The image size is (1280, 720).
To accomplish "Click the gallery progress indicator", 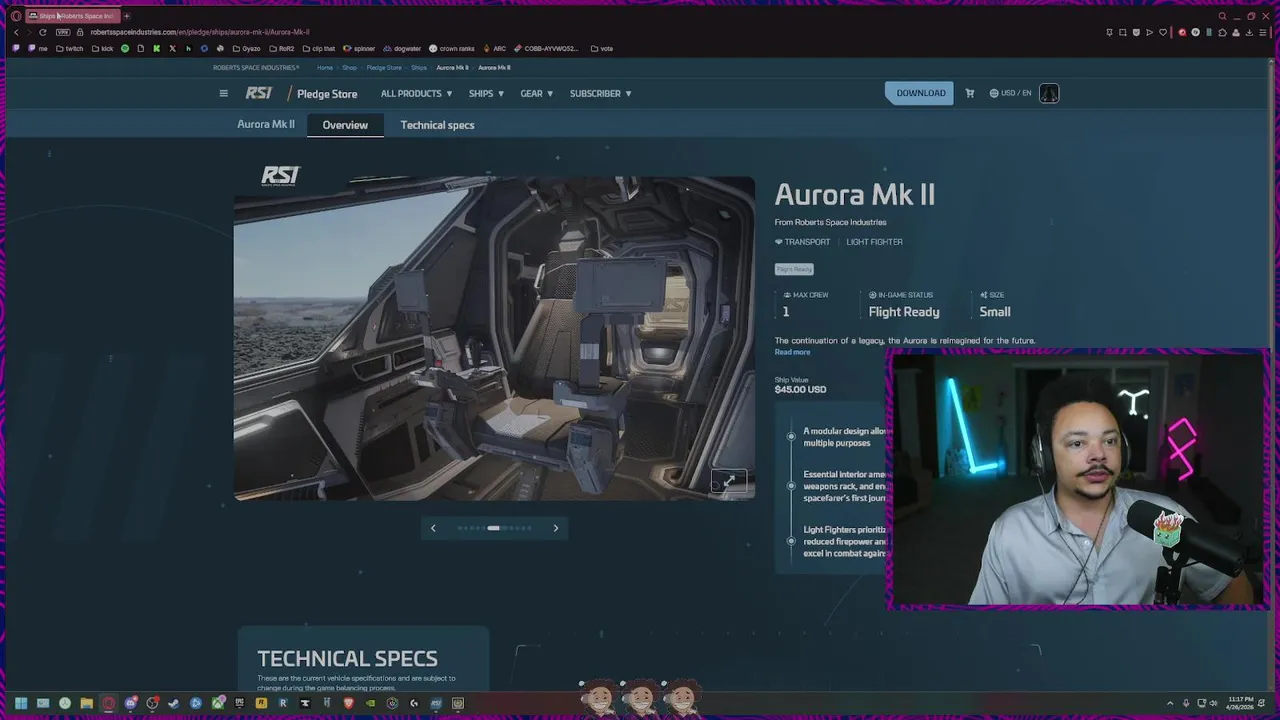I will pos(494,528).
